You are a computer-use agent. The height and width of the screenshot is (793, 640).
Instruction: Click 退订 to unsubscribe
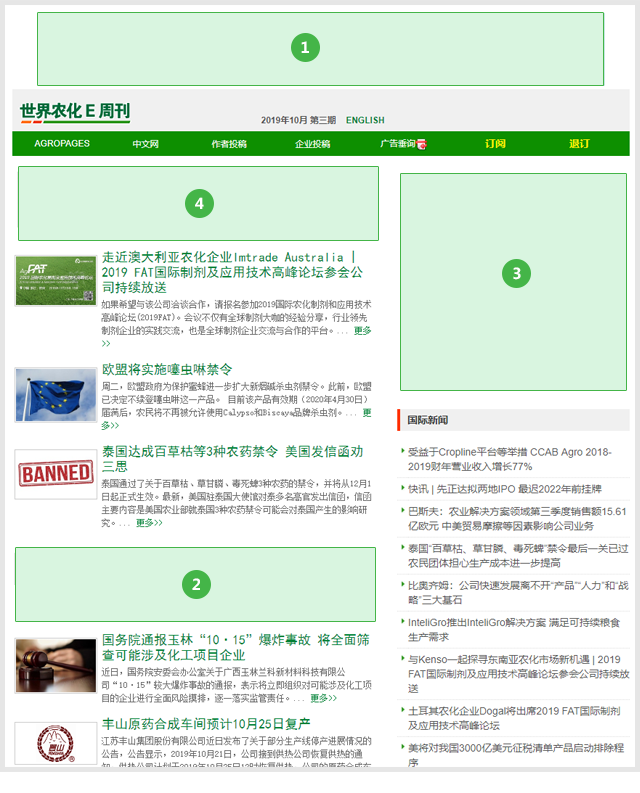click(x=579, y=144)
